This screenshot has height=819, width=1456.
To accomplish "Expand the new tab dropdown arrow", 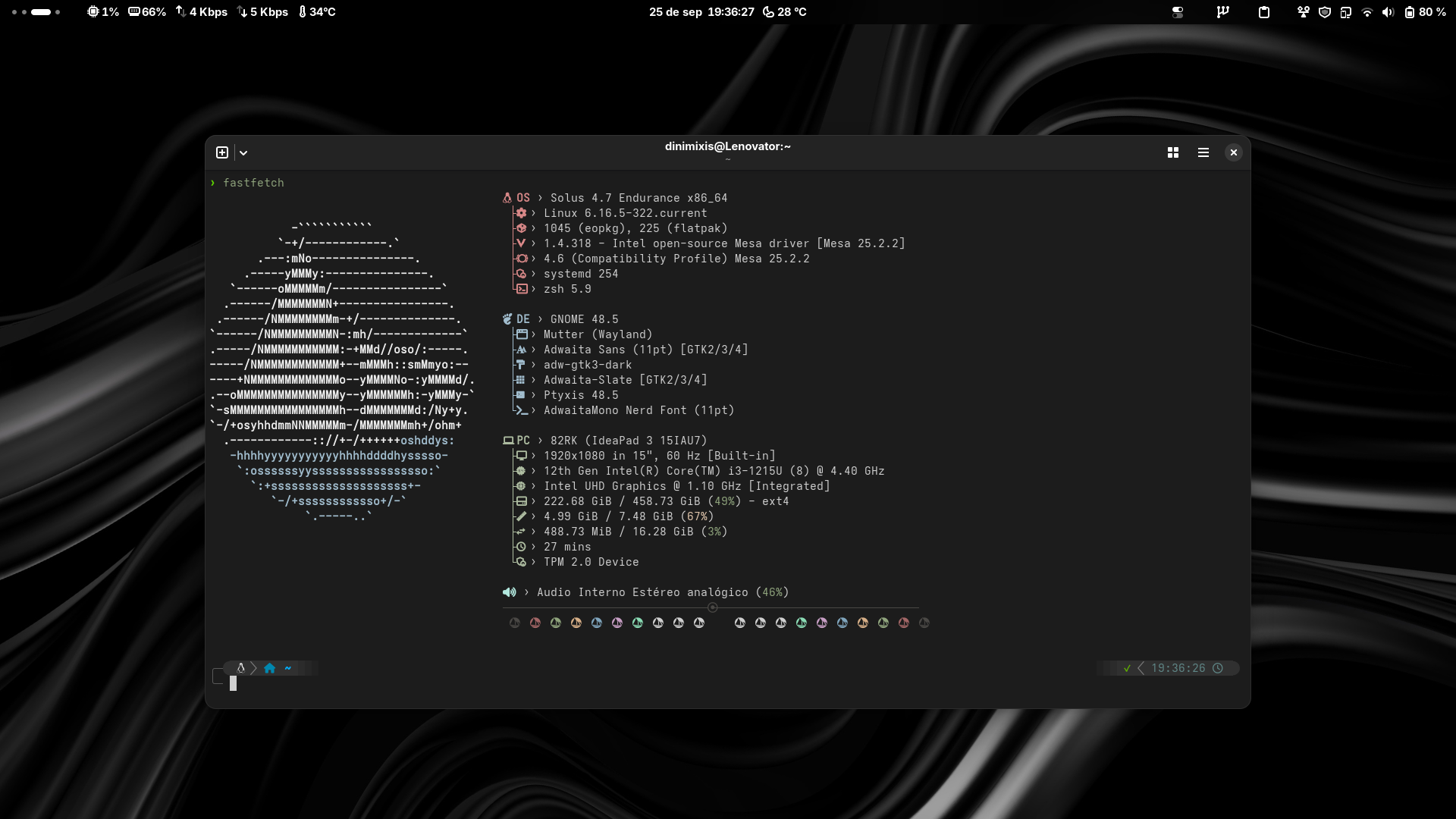I will [243, 152].
